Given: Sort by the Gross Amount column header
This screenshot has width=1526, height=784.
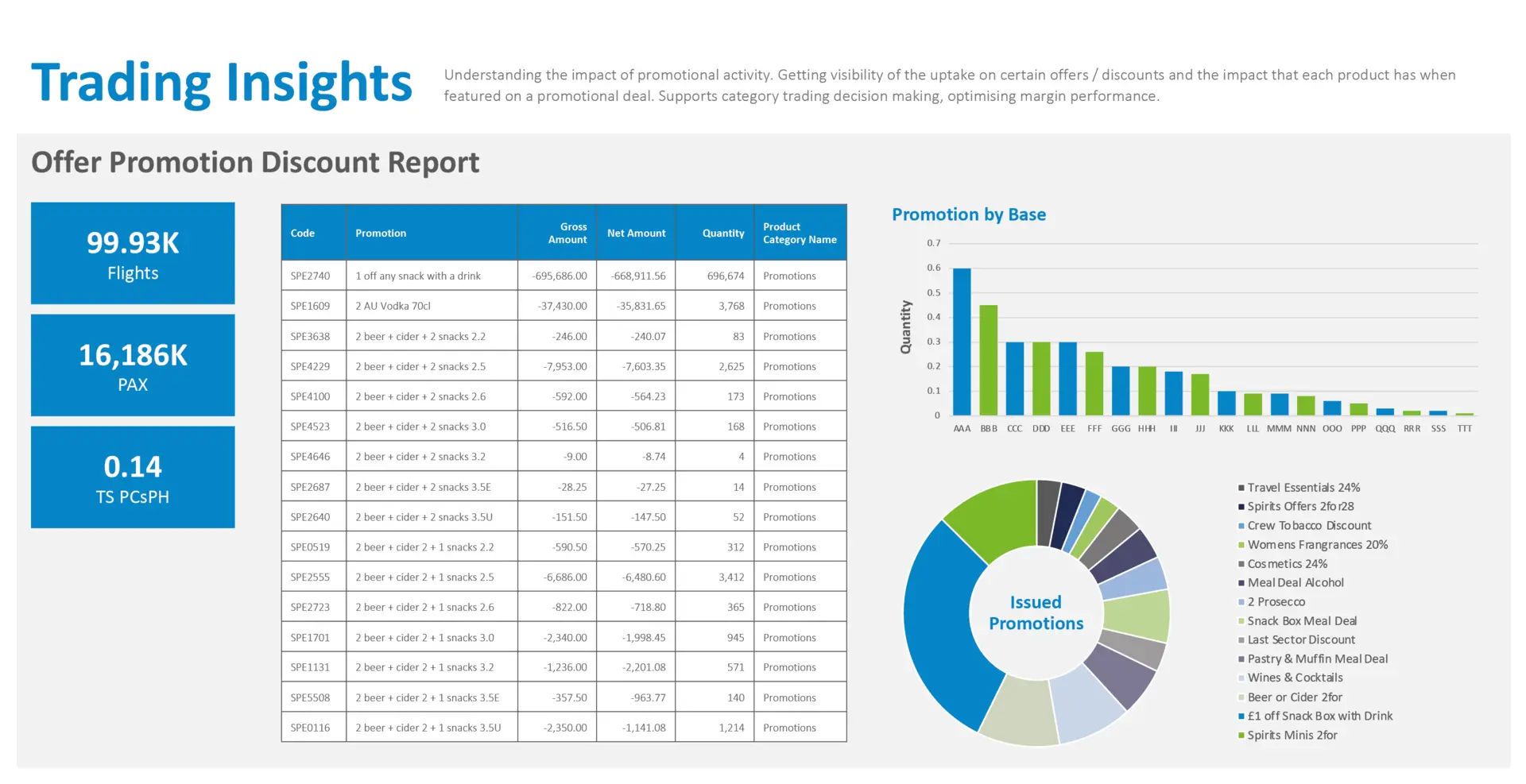Looking at the screenshot, I should click(x=566, y=233).
